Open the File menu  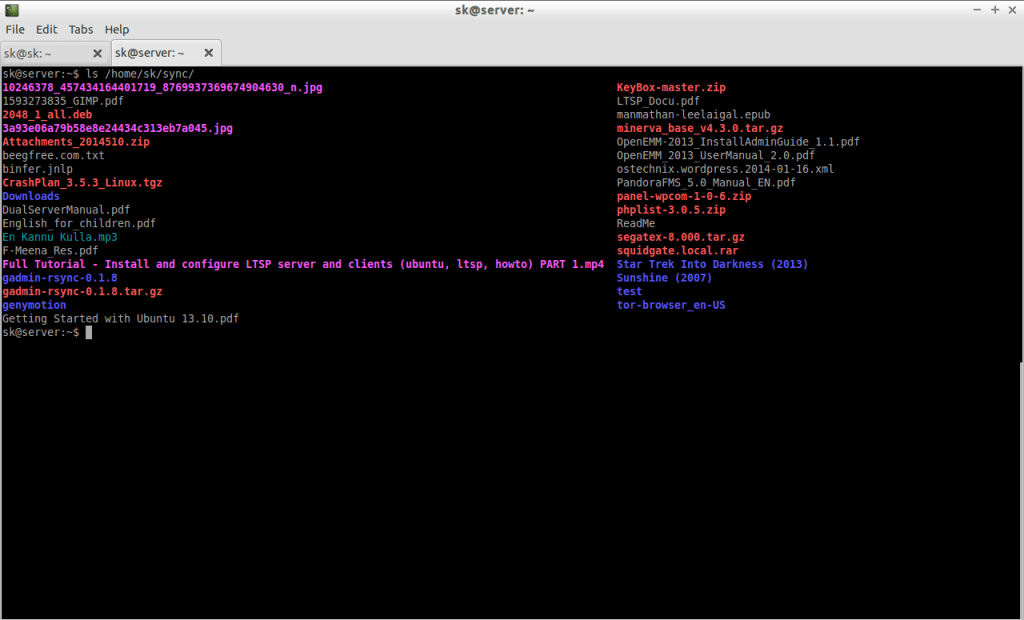14,29
